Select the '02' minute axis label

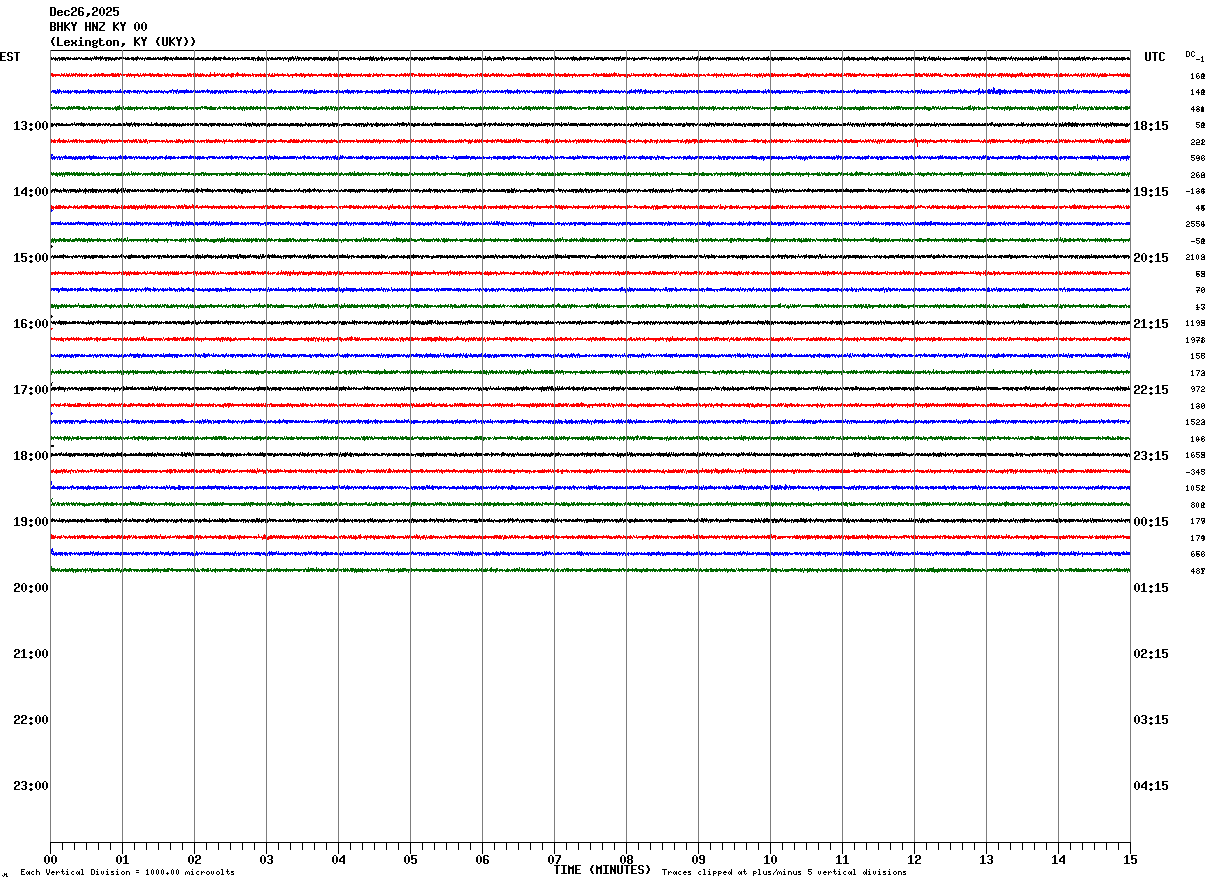(x=194, y=860)
